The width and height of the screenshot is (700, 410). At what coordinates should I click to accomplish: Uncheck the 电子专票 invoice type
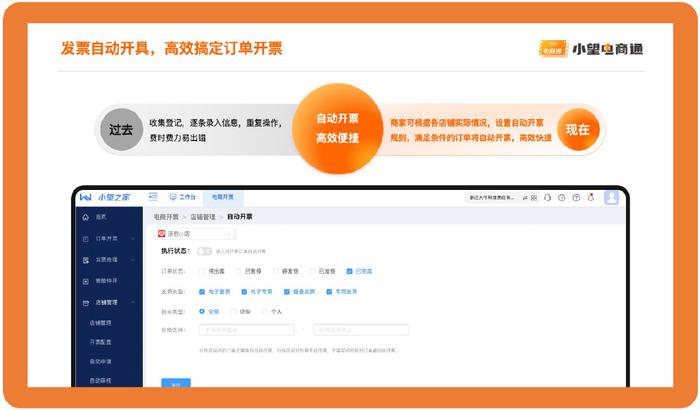coord(244,292)
